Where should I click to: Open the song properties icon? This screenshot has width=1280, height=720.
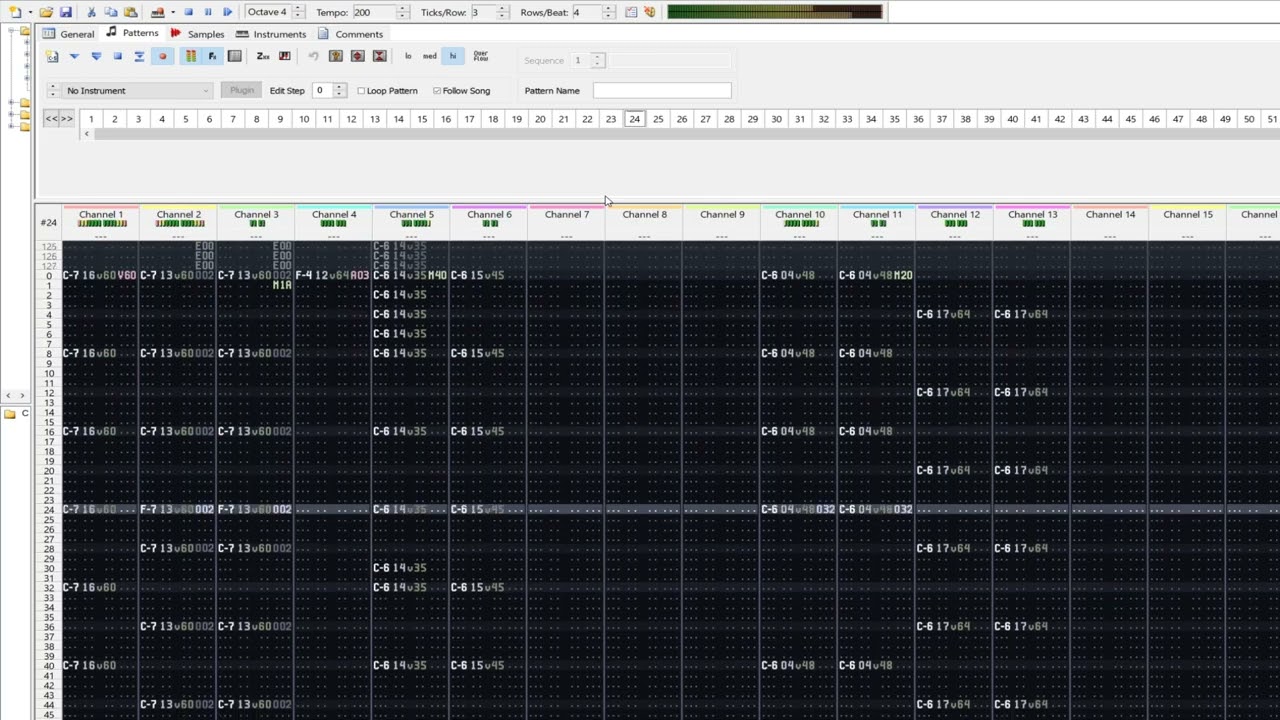(631, 12)
